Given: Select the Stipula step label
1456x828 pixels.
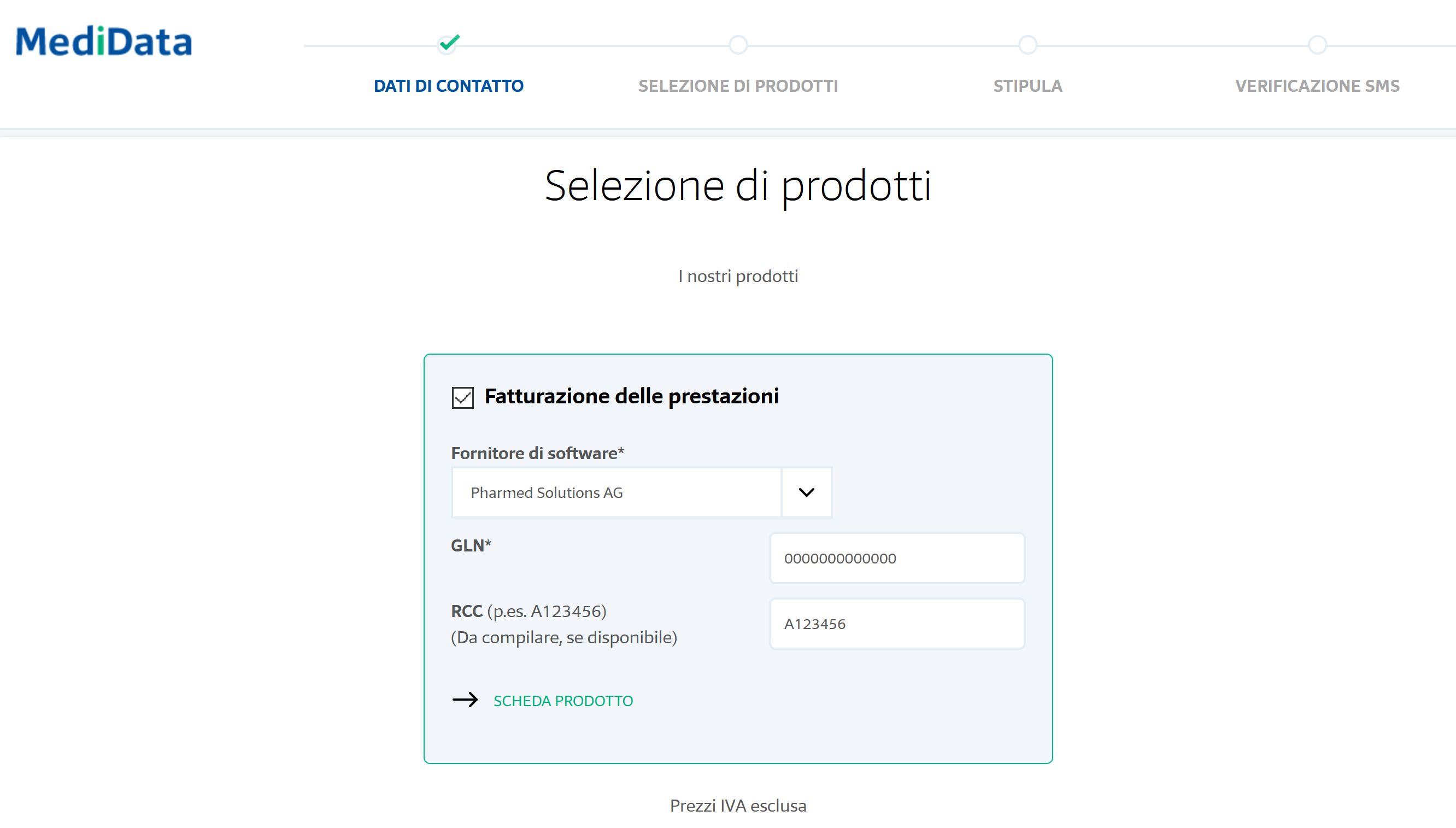Looking at the screenshot, I should click(1028, 86).
